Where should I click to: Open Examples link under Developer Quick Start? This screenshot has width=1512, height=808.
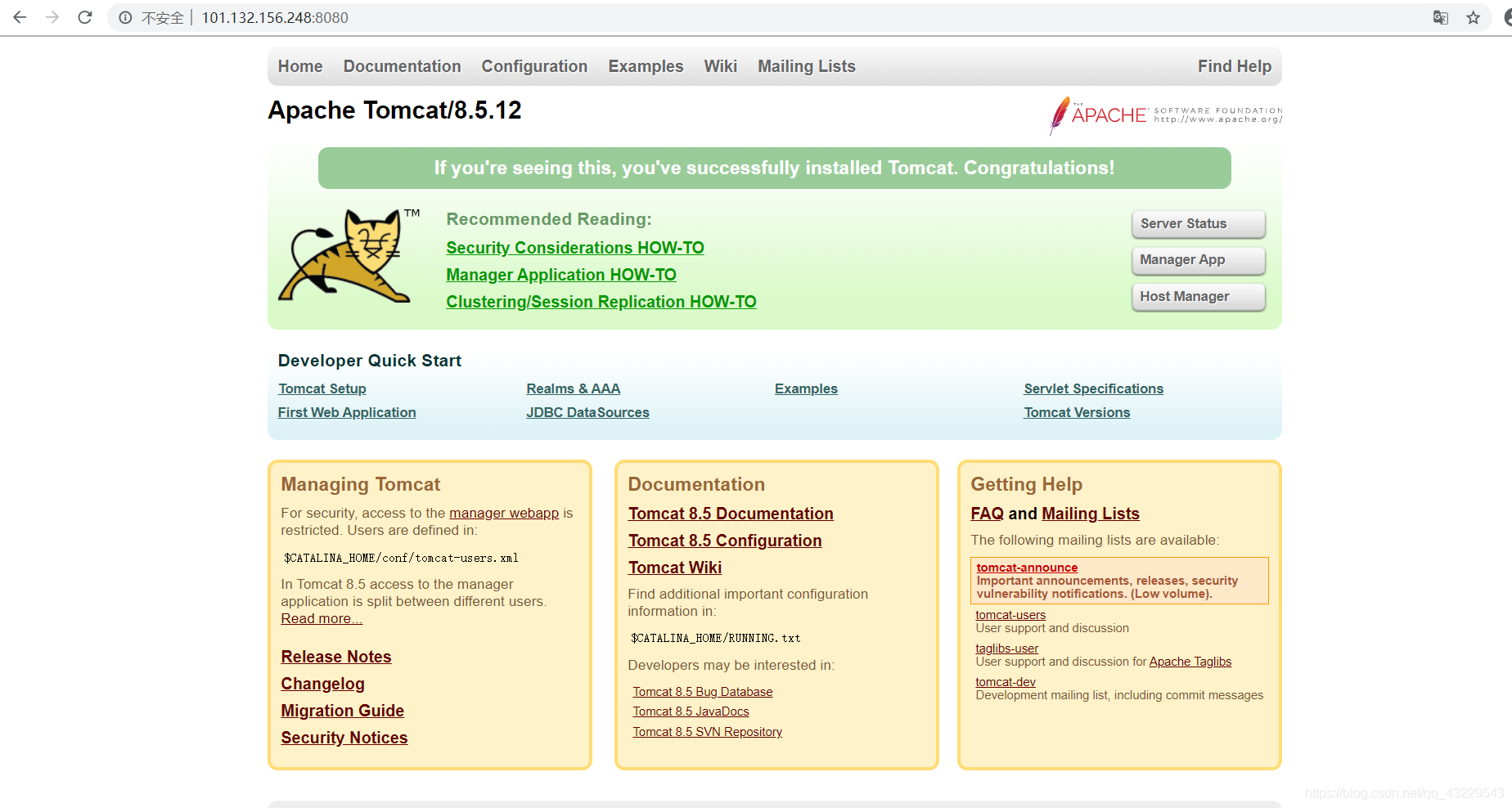point(806,388)
